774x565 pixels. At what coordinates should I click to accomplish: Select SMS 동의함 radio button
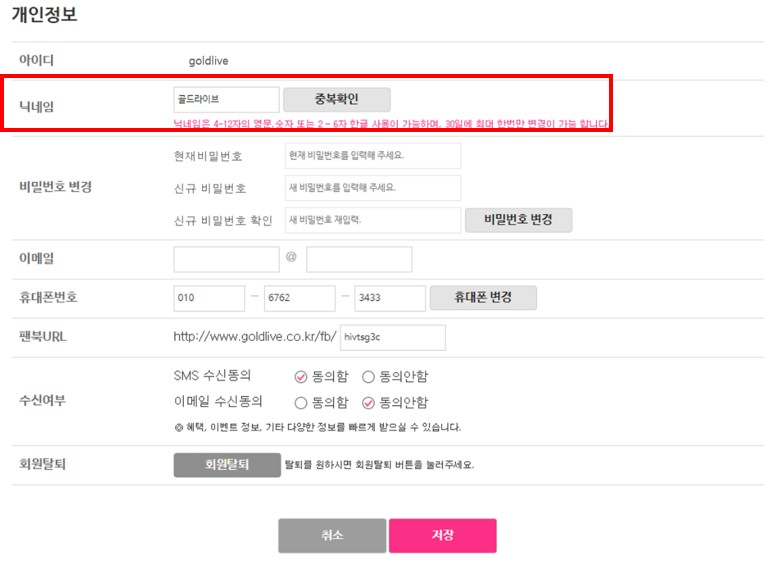click(x=301, y=377)
